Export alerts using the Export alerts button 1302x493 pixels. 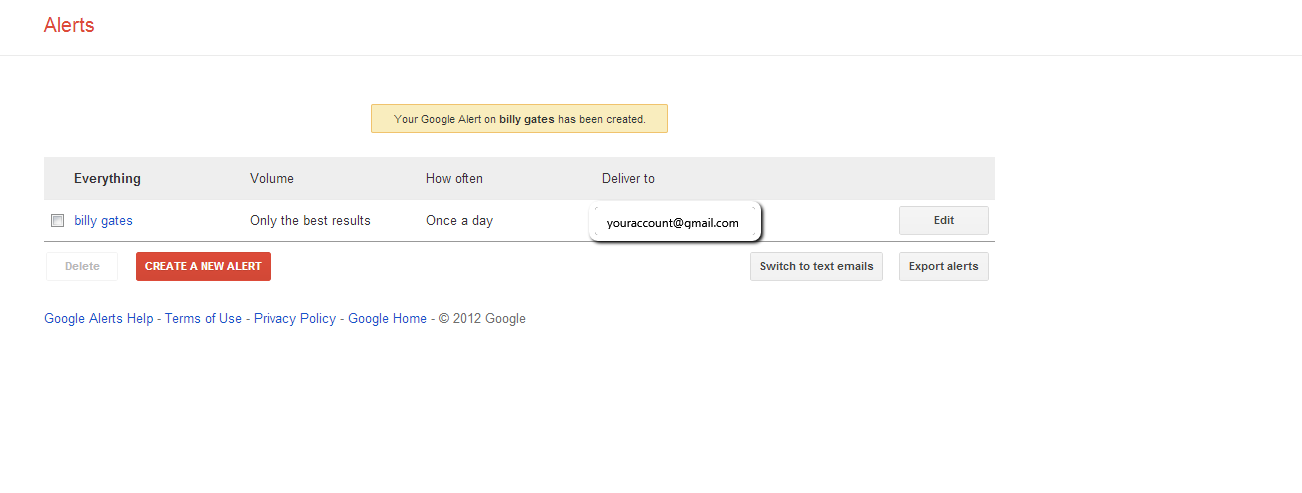pyautogui.click(x=944, y=266)
